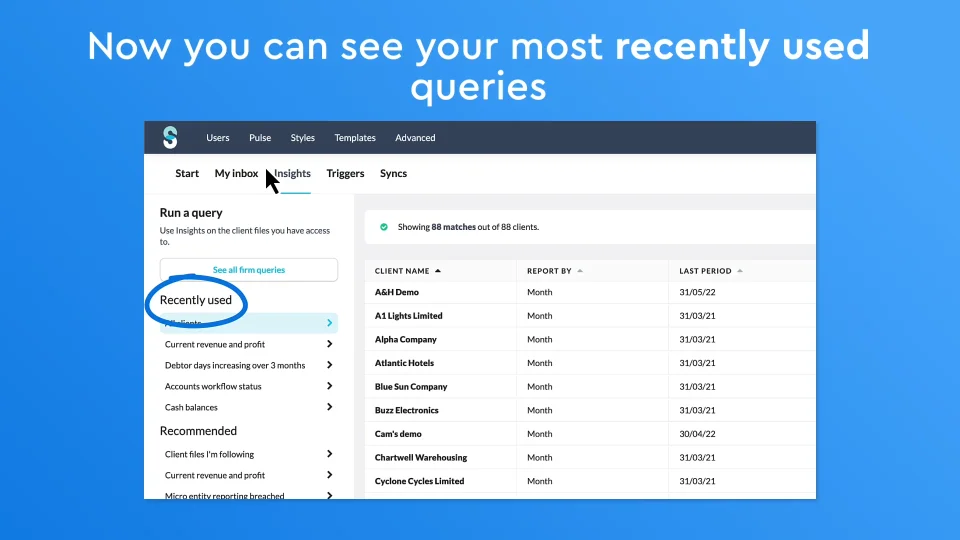
Task: Open chevron for Accounts workflow status
Action: point(329,386)
